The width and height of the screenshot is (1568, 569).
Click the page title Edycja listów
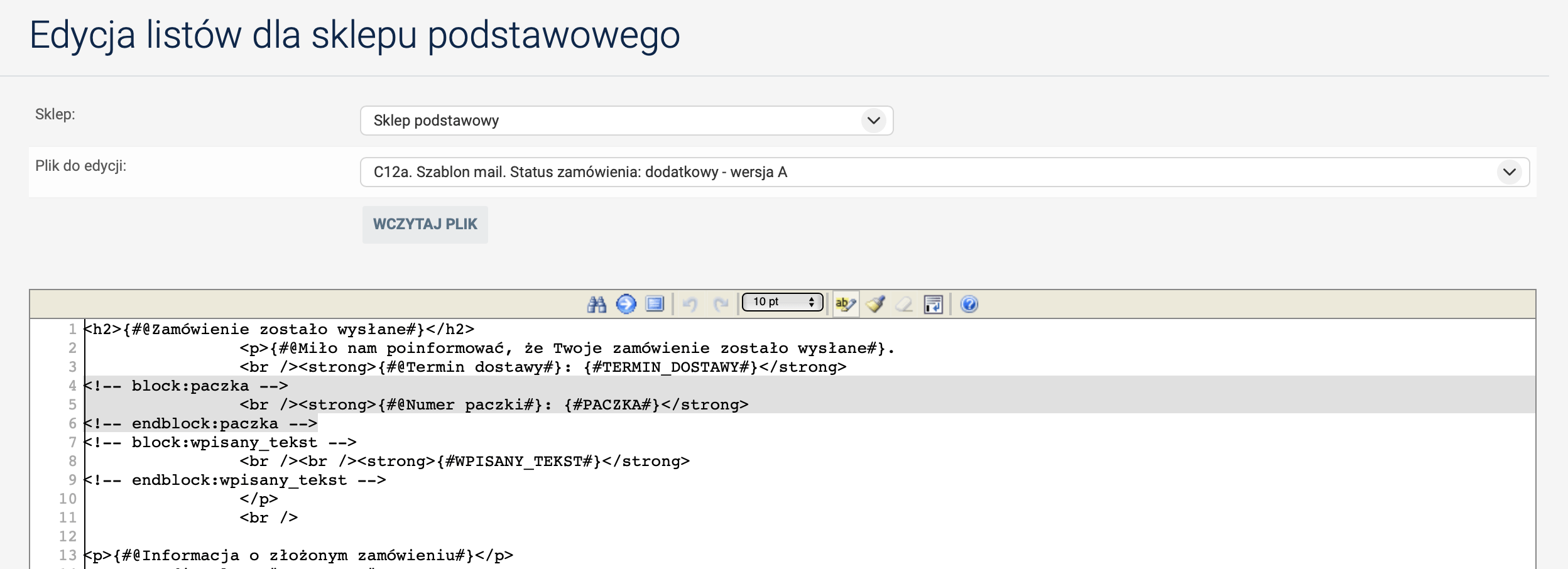[355, 35]
